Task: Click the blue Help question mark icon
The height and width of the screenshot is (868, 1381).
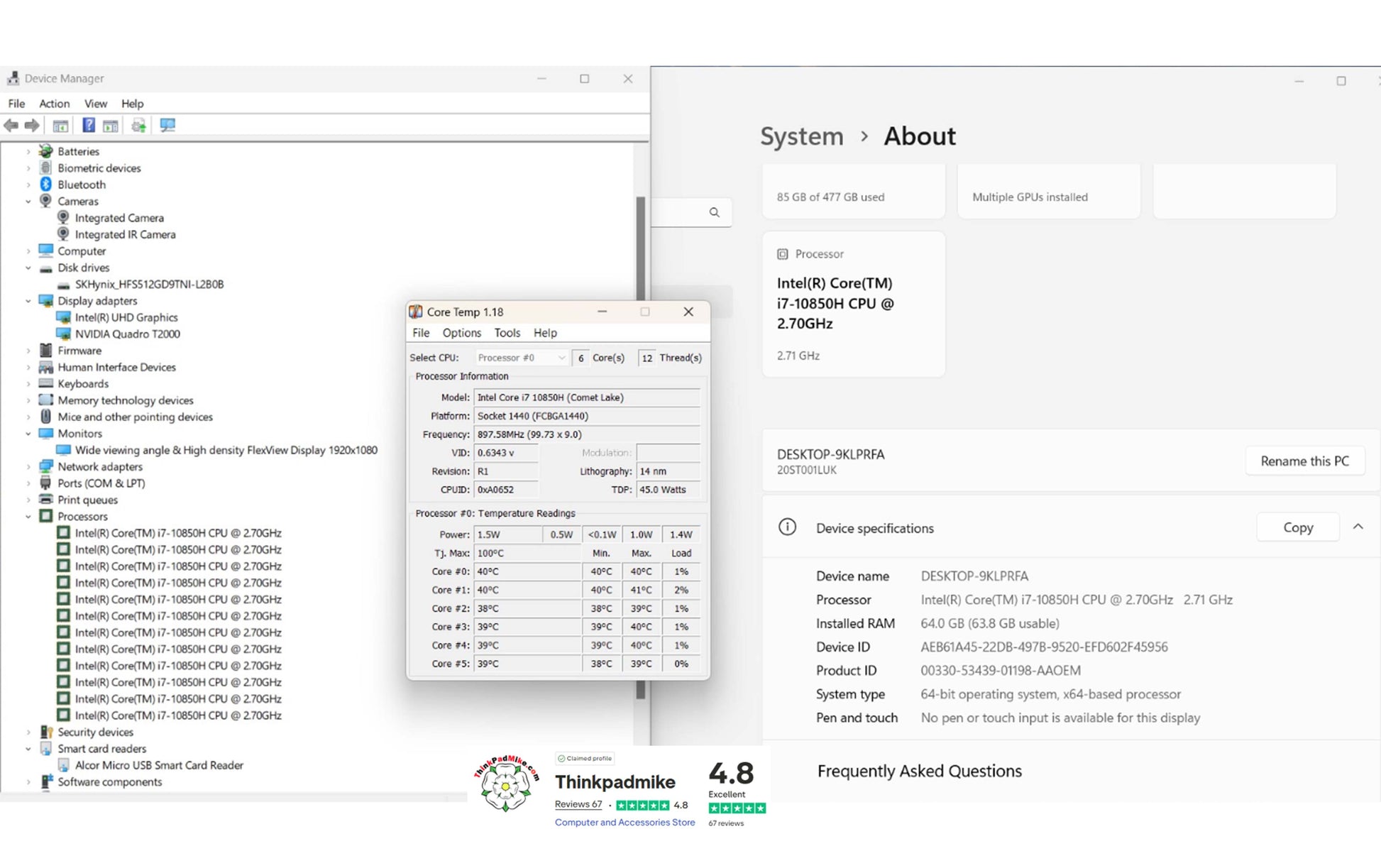Action: [x=88, y=126]
